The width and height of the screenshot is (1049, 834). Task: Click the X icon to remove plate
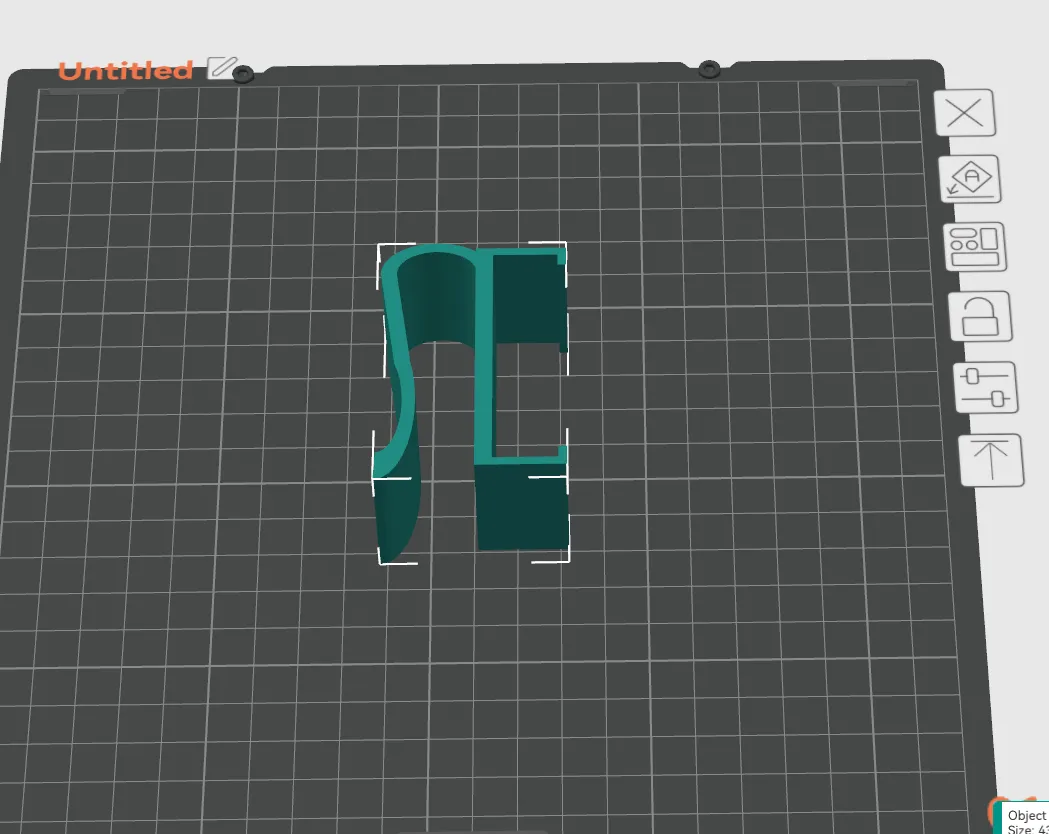point(964,113)
